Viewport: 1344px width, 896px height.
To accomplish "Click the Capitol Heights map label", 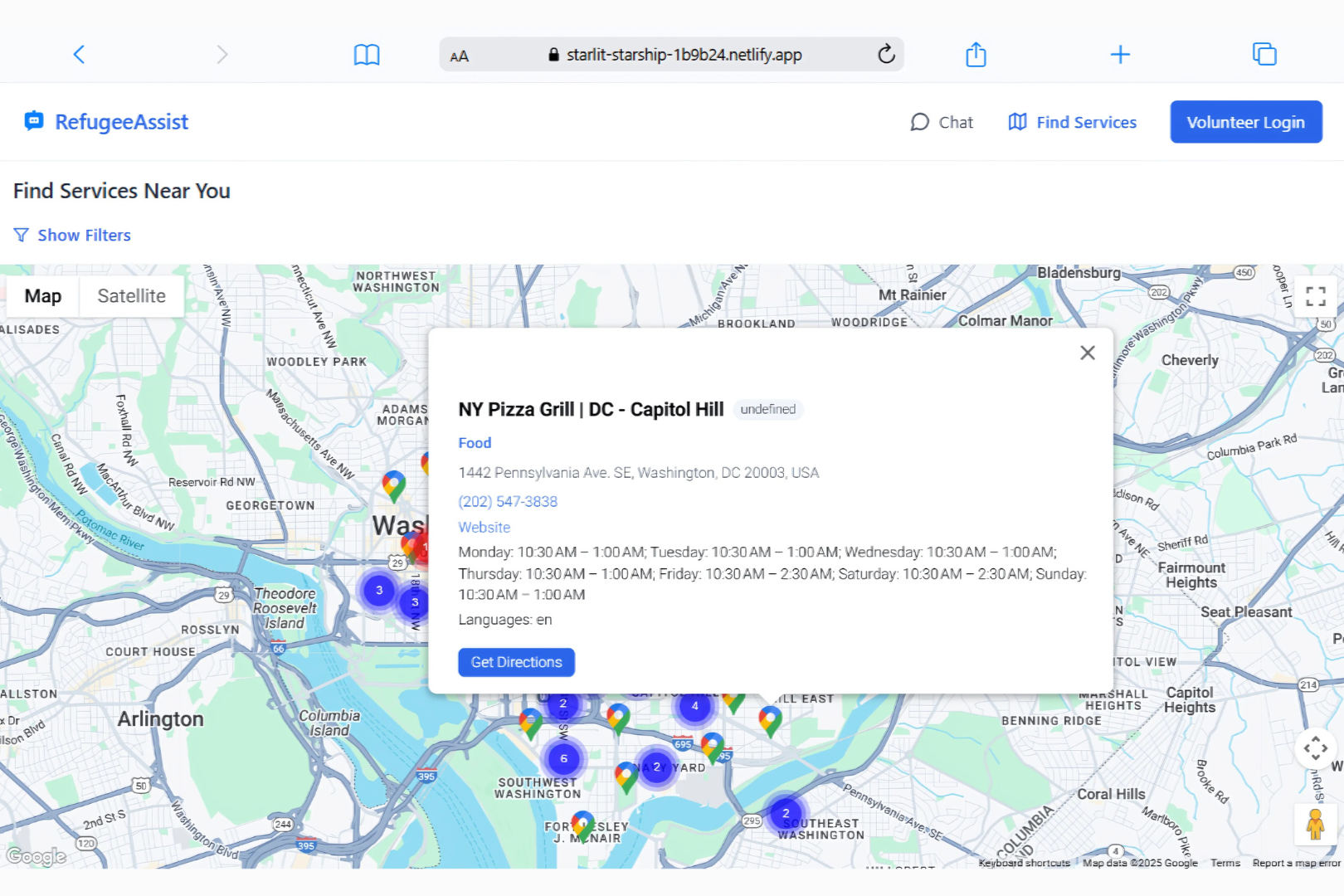I will [x=1190, y=699].
